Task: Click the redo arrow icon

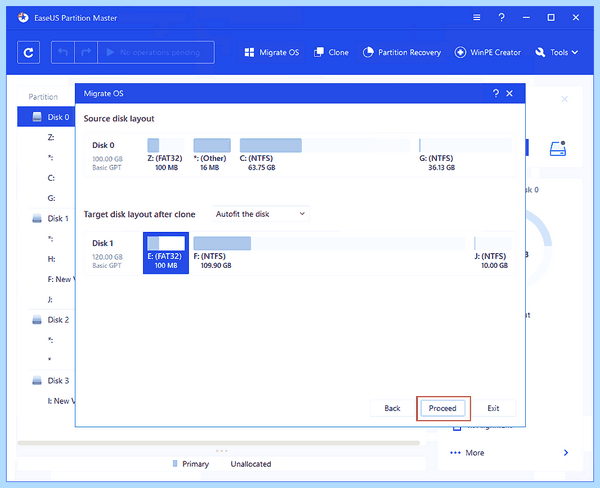Action: pyautogui.click(x=86, y=52)
